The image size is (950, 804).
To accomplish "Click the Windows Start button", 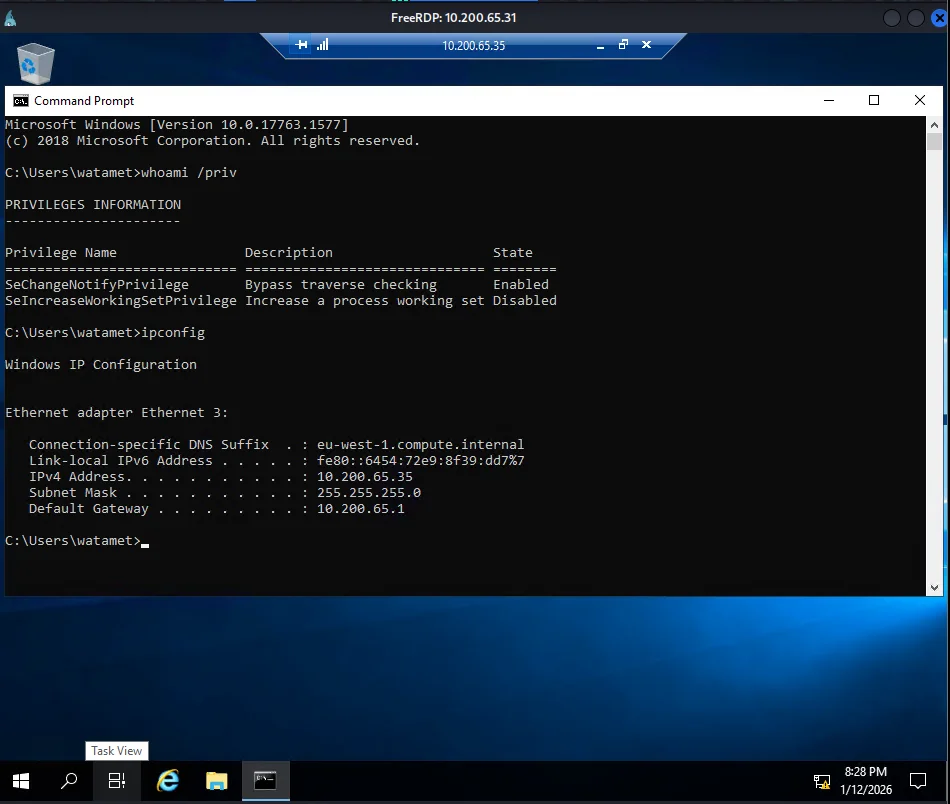I will [20, 781].
